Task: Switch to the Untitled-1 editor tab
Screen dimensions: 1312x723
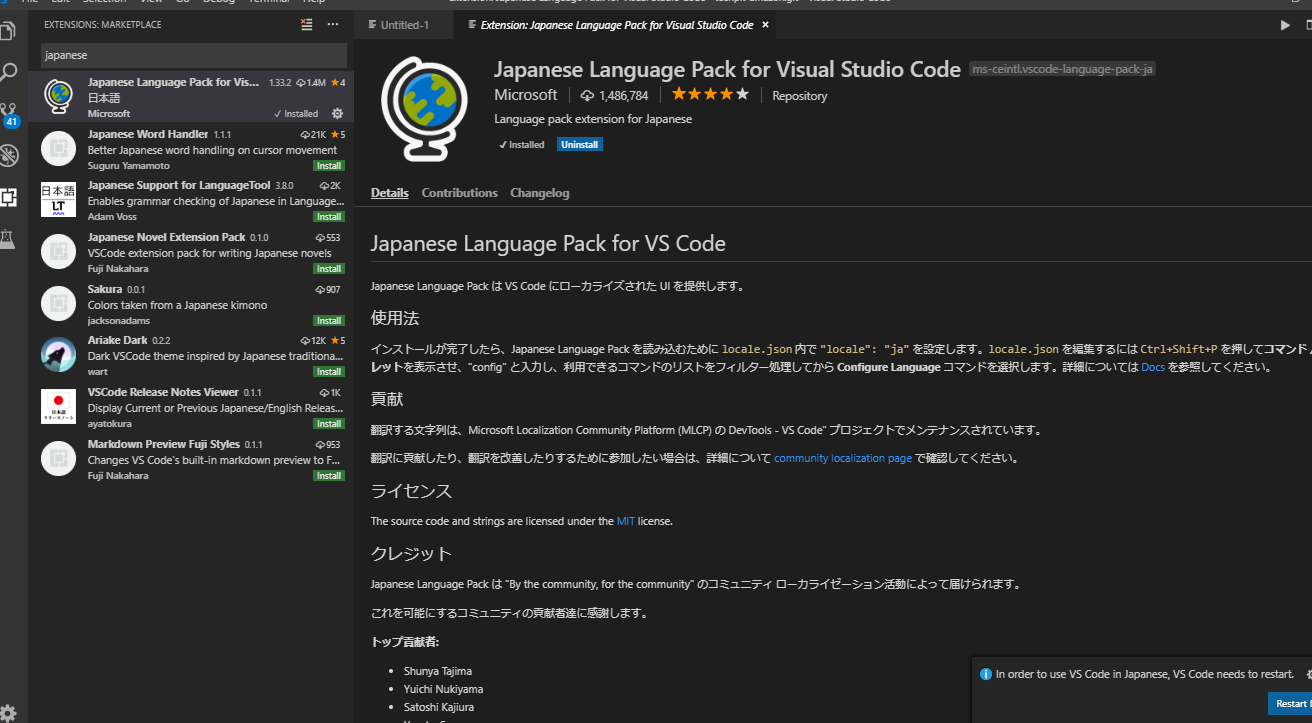Action: [404, 25]
